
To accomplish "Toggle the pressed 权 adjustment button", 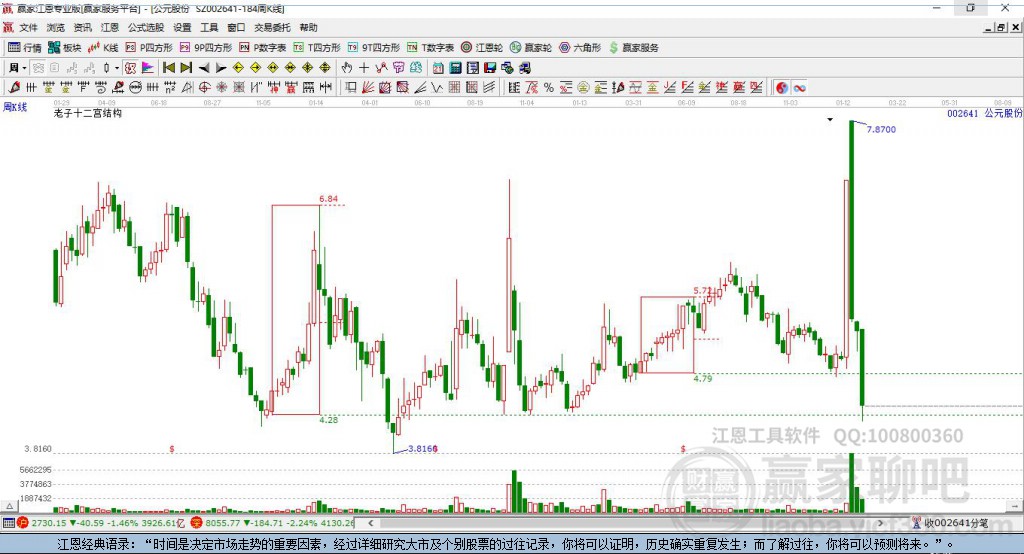I will 131,68.
